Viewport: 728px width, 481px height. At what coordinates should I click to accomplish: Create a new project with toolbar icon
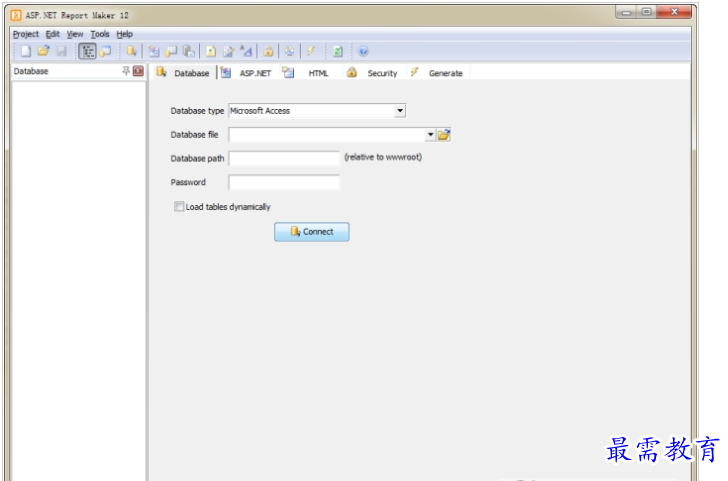pyautogui.click(x=26, y=51)
